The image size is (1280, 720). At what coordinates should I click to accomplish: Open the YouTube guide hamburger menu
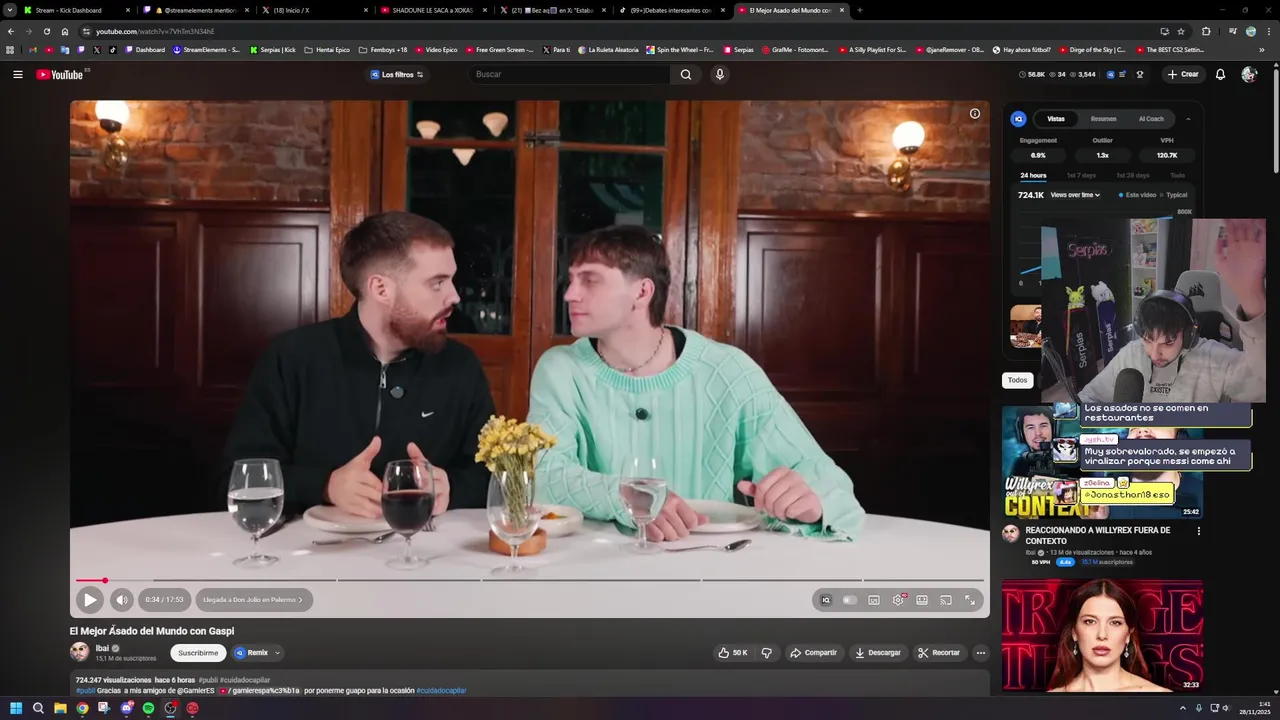[17, 74]
